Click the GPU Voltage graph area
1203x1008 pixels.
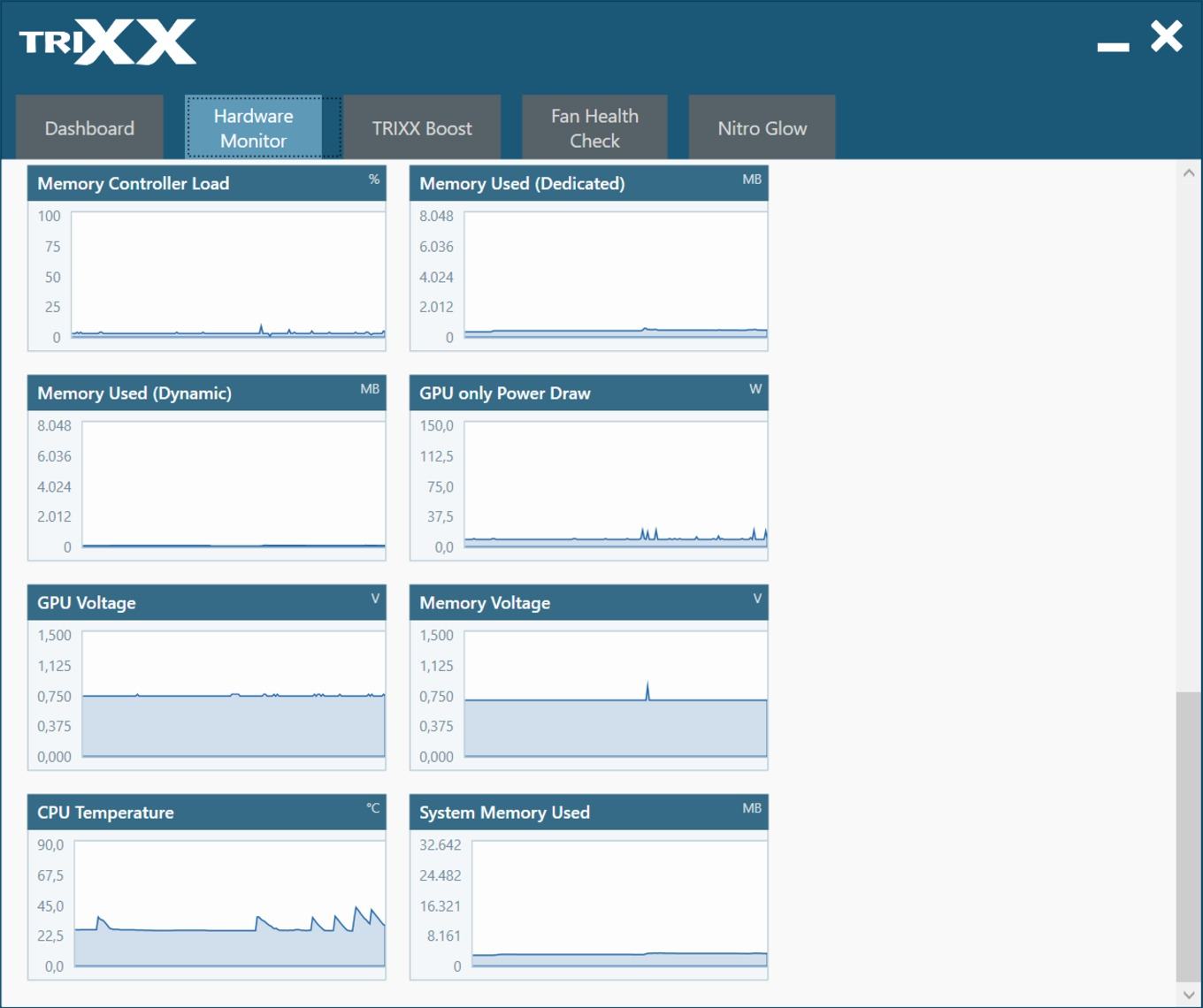point(234,693)
